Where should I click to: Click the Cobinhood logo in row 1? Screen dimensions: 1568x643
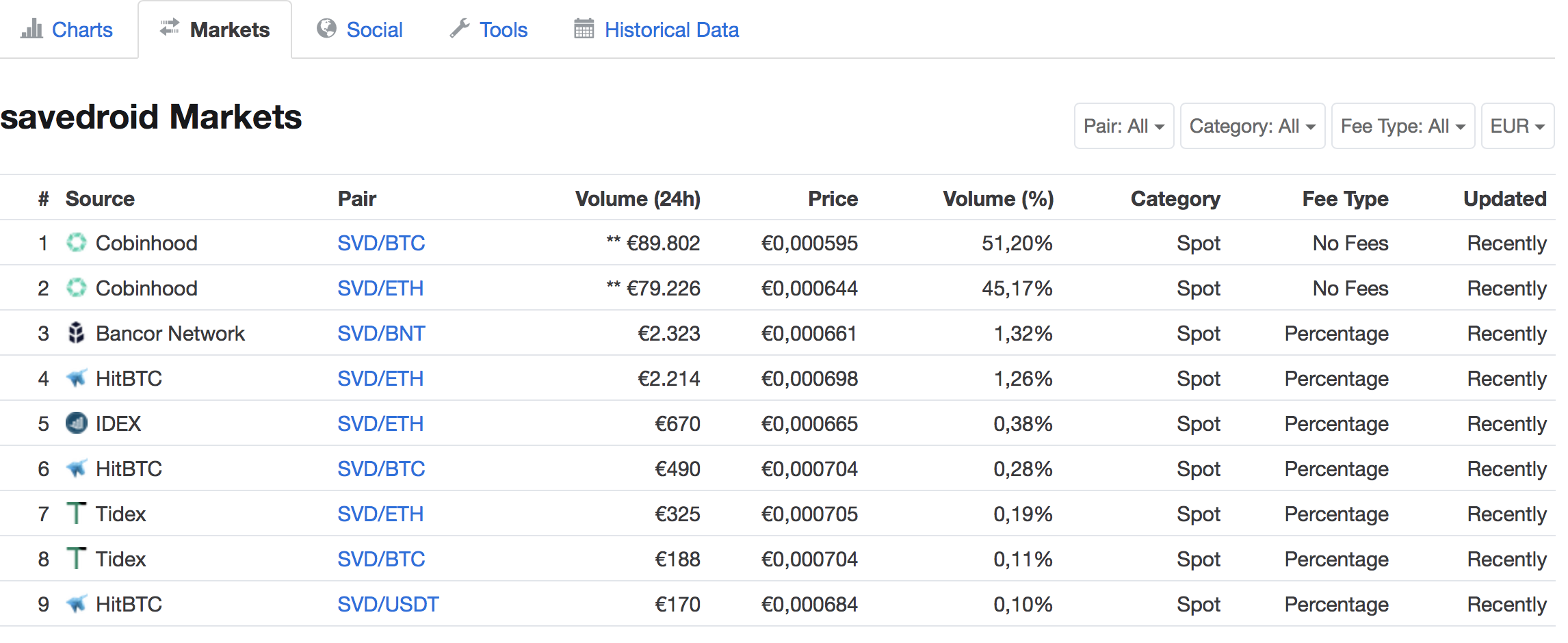click(x=77, y=242)
